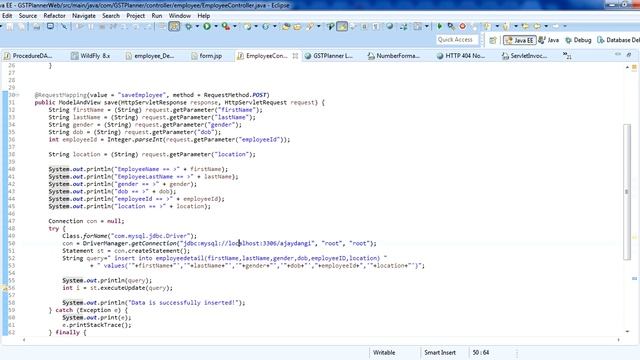Show hidden editor tabs list »21

point(567,56)
